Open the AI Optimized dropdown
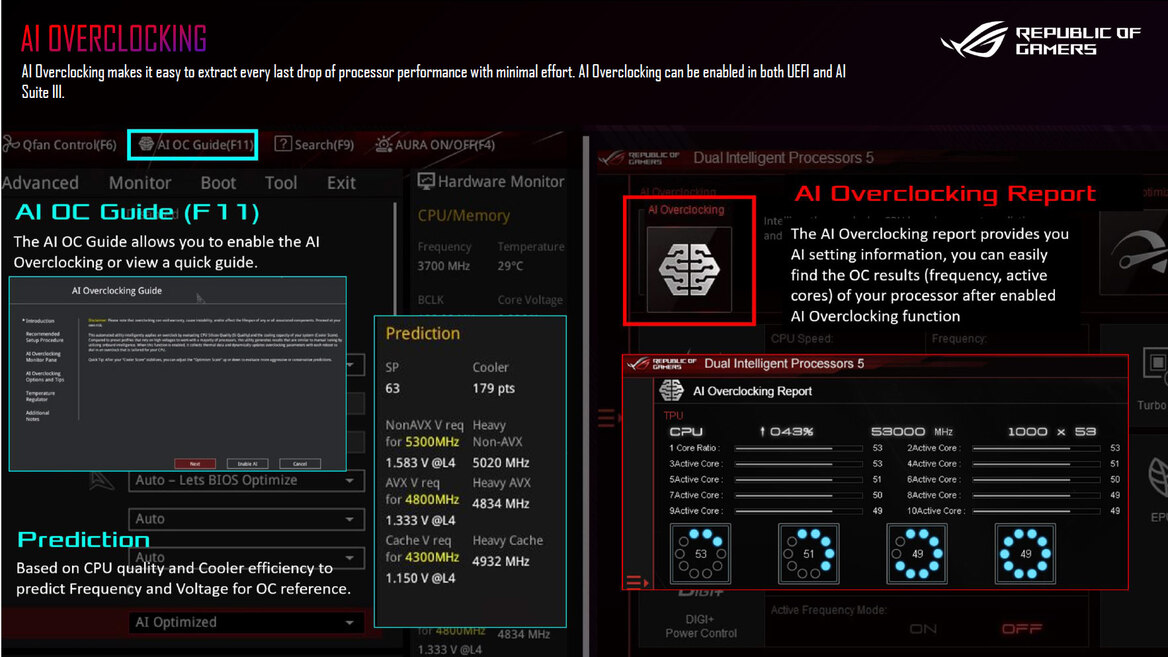The height and width of the screenshot is (657, 1168). pos(246,622)
